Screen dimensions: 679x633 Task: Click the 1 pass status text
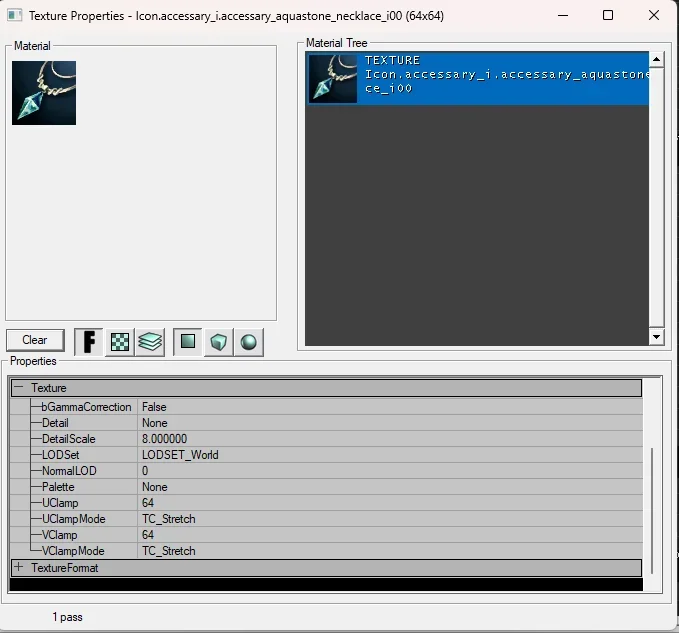pos(68,617)
